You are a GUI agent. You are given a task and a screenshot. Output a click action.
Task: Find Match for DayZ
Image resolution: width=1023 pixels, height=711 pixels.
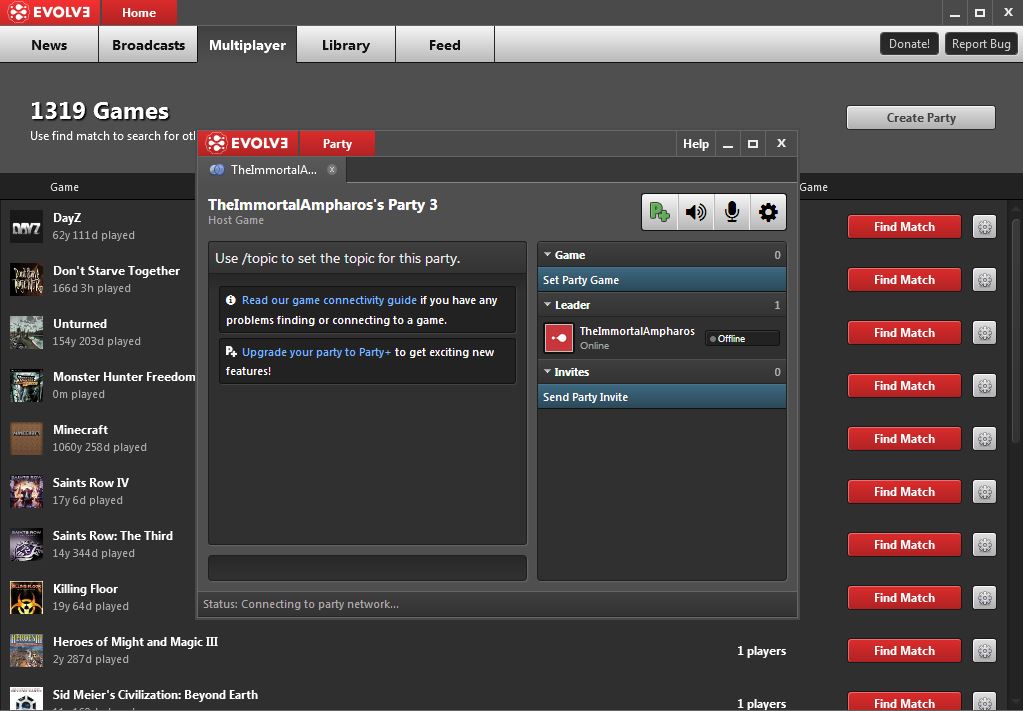[x=904, y=227]
